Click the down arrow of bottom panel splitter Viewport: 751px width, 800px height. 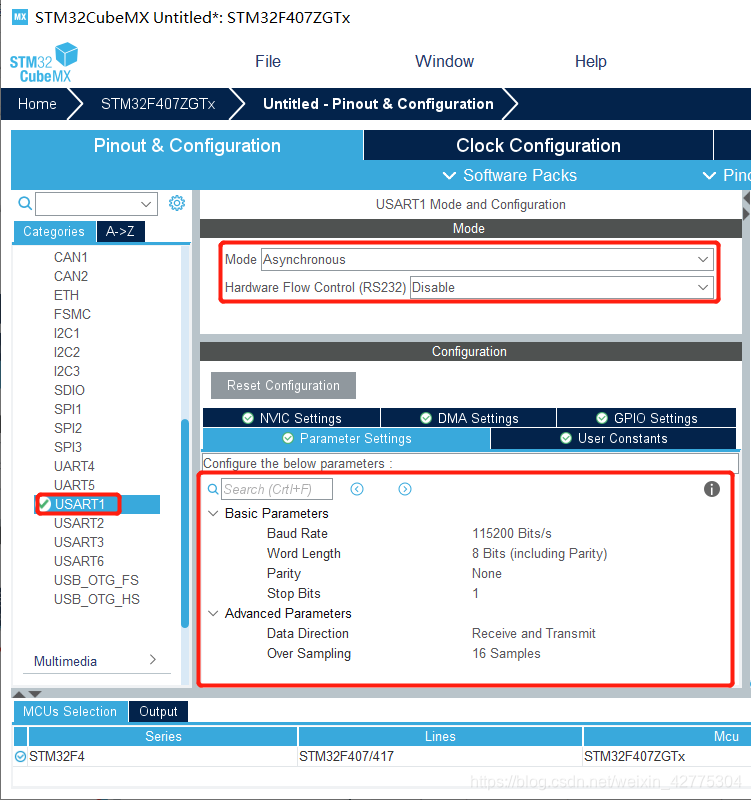click(x=35, y=694)
